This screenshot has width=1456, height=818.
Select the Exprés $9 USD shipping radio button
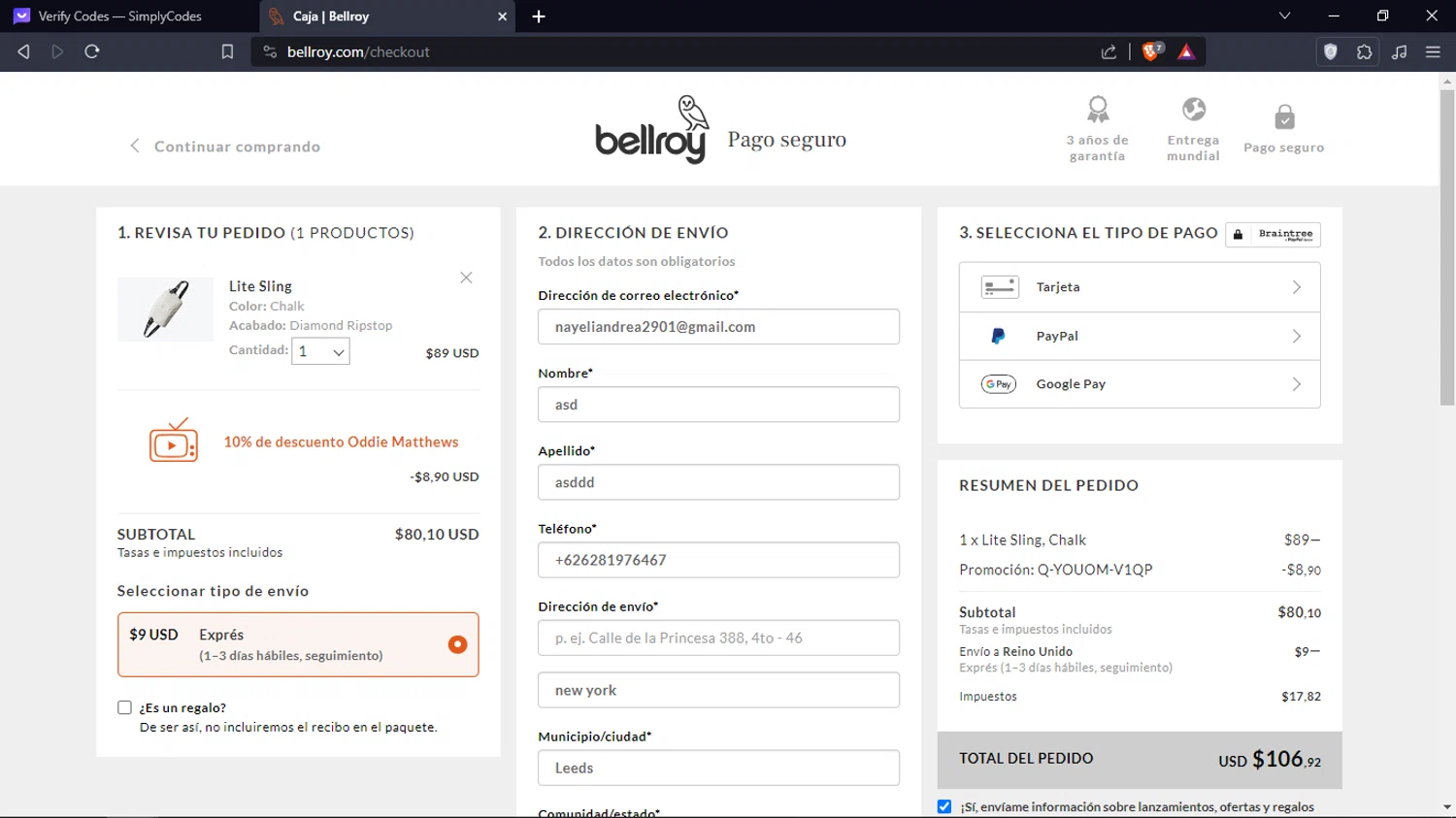click(457, 644)
